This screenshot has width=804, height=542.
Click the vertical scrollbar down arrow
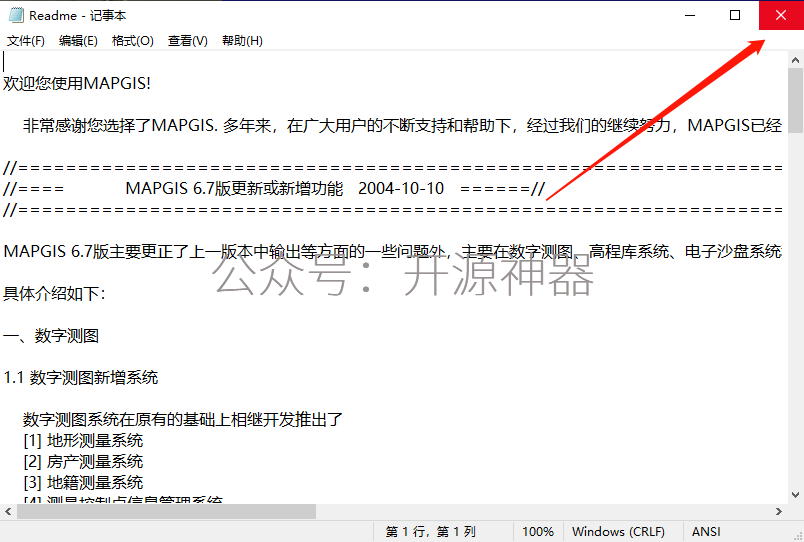pos(795,495)
